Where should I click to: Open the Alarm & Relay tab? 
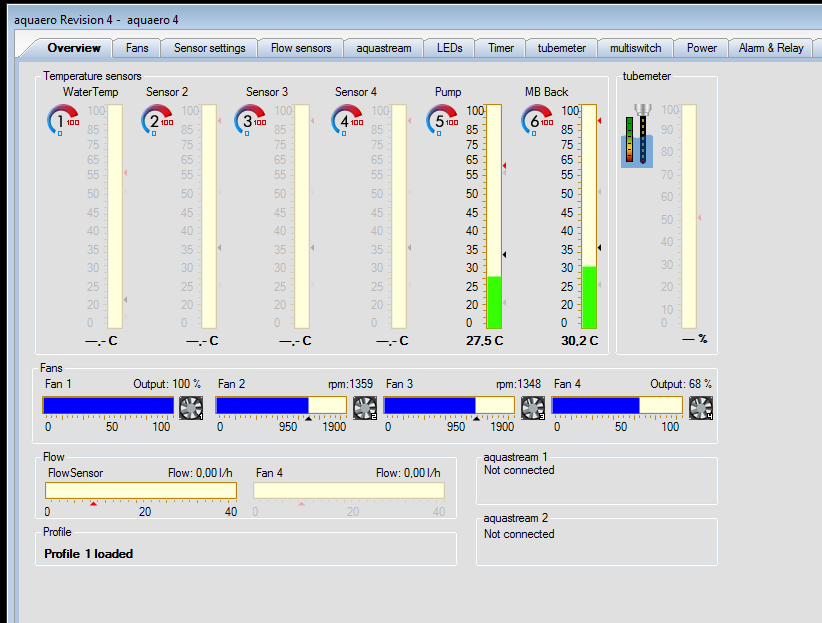[771, 48]
